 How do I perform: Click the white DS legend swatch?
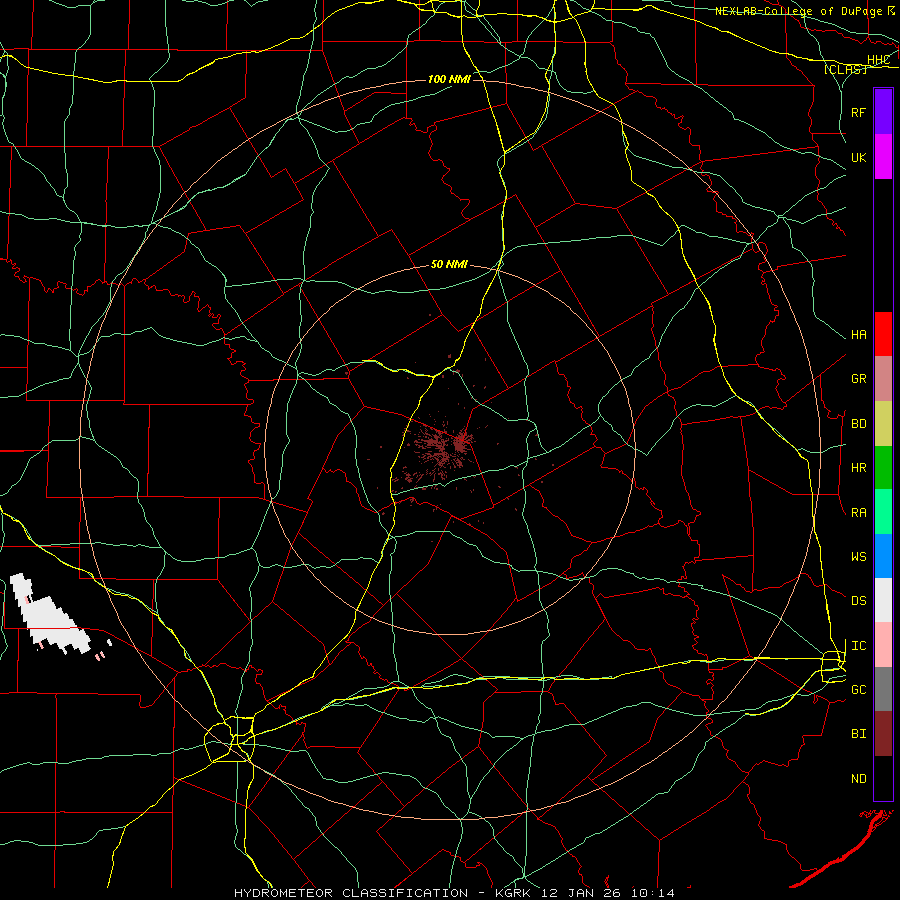click(x=883, y=600)
